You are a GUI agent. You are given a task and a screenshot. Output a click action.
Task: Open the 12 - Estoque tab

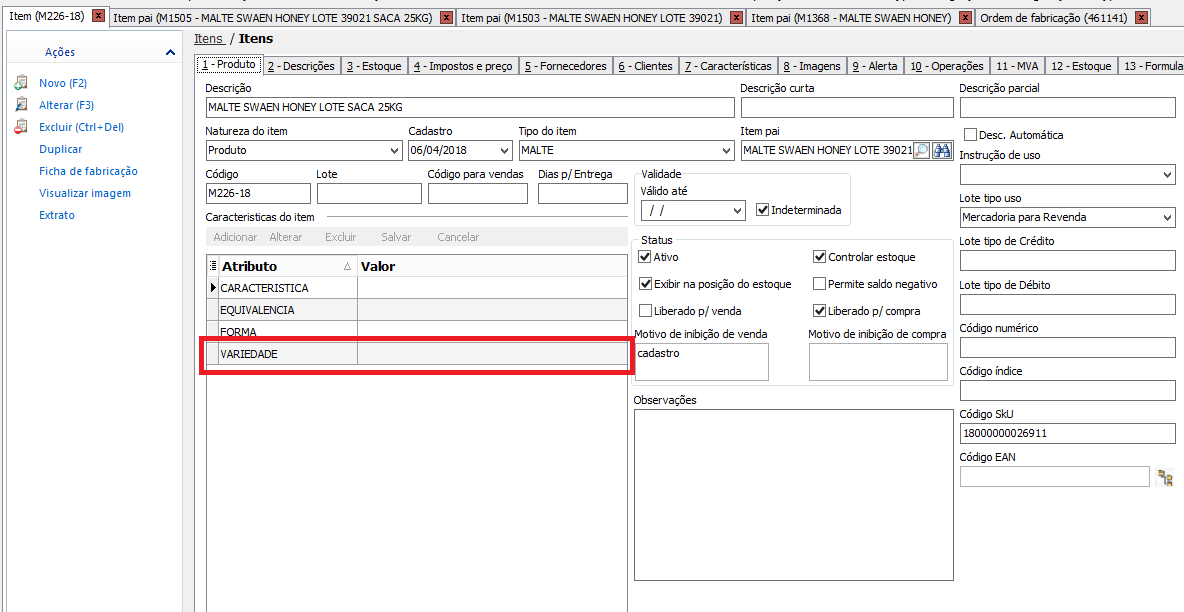1081,66
